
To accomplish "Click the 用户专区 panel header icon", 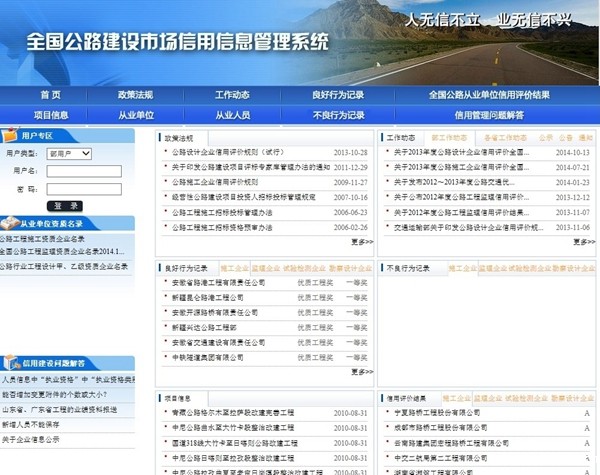I will (x=9, y=135).
